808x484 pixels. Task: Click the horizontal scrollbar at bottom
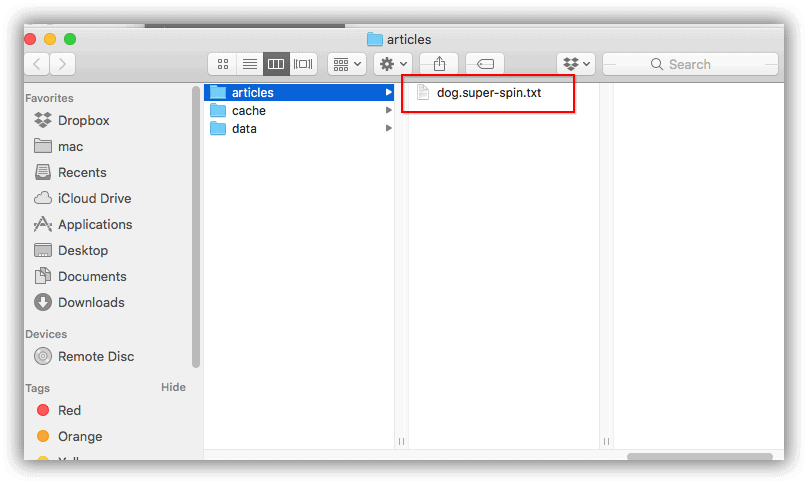click(699, 456)
